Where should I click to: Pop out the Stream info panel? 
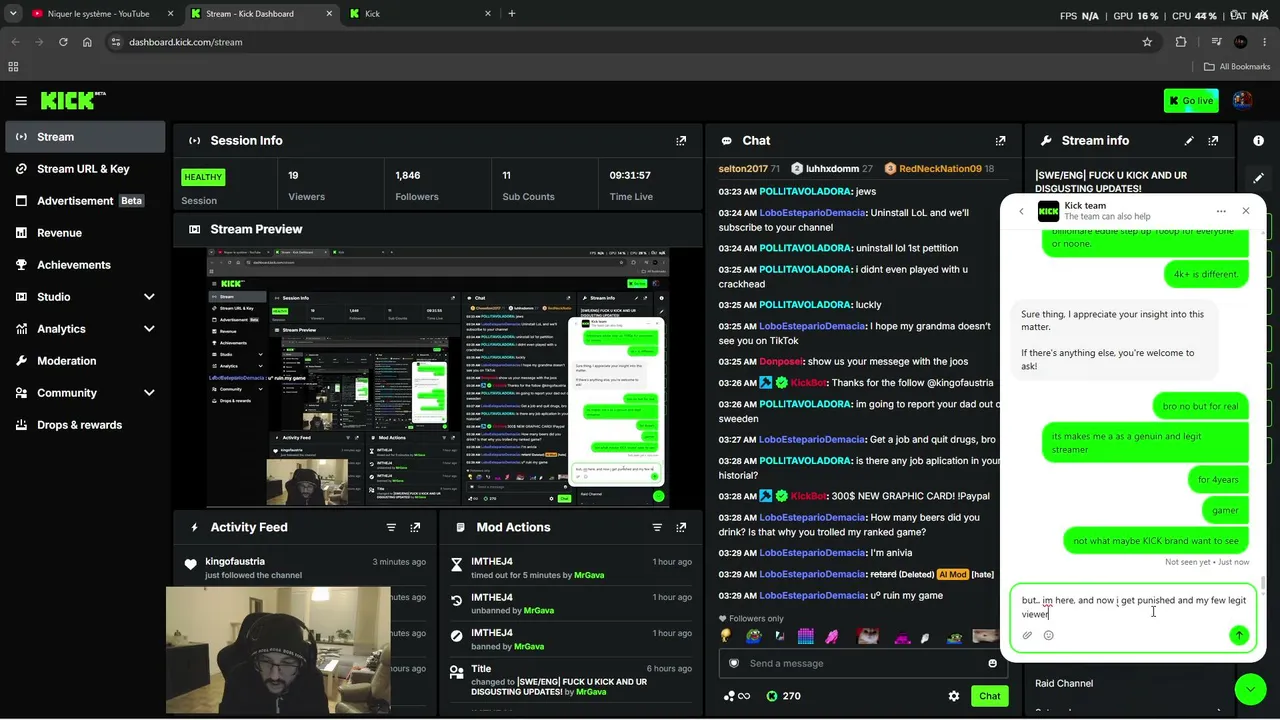[1213, 141]
